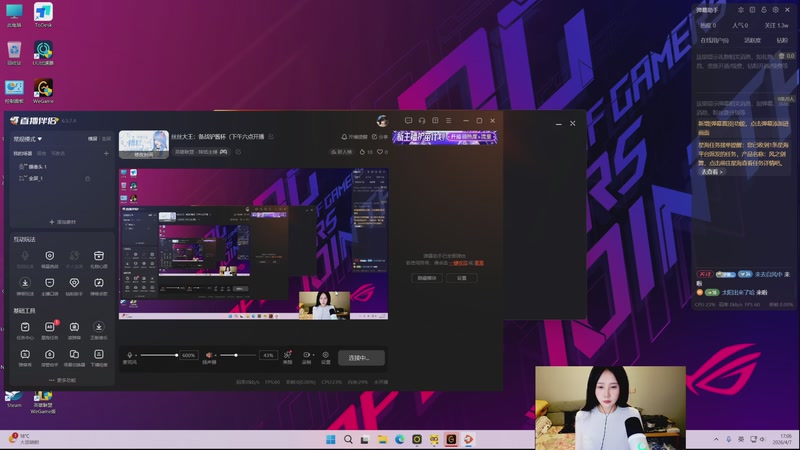Open the greyed microphone interaction tool
This screenshot has height=450, width=800.
click(25, 258)
